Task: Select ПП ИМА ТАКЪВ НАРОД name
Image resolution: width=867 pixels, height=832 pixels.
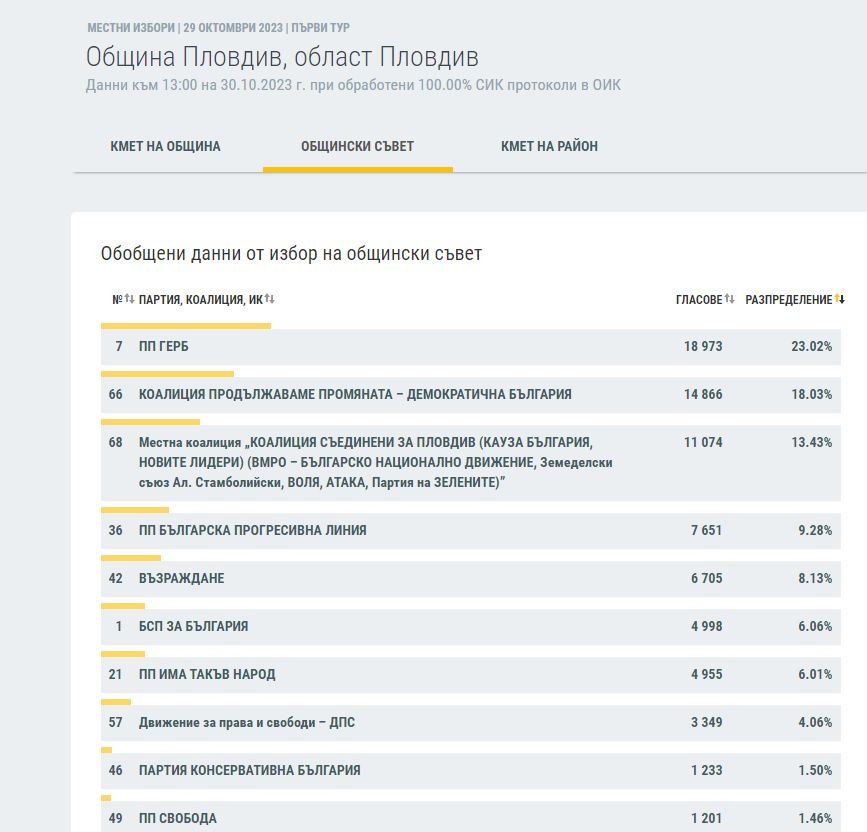Action: 207,674
